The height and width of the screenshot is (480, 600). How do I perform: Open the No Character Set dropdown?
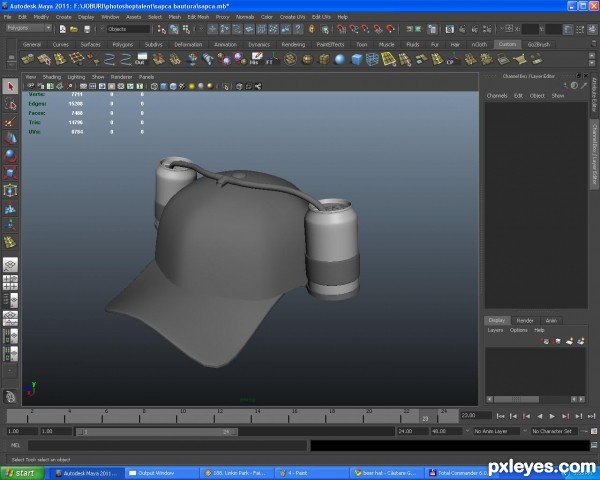point(554,431)
